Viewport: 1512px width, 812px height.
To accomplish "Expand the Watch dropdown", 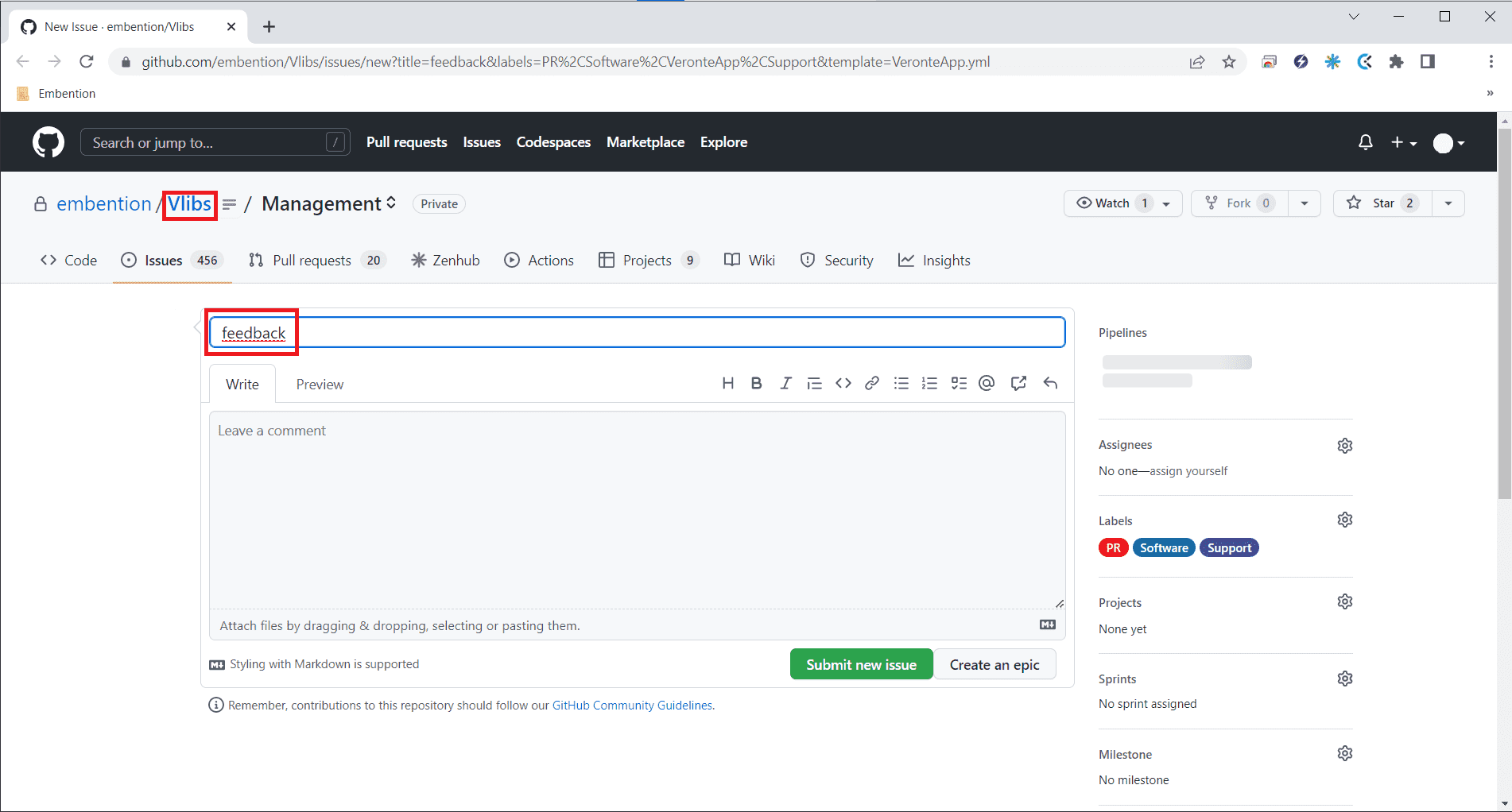I will tap(1166, 204).
